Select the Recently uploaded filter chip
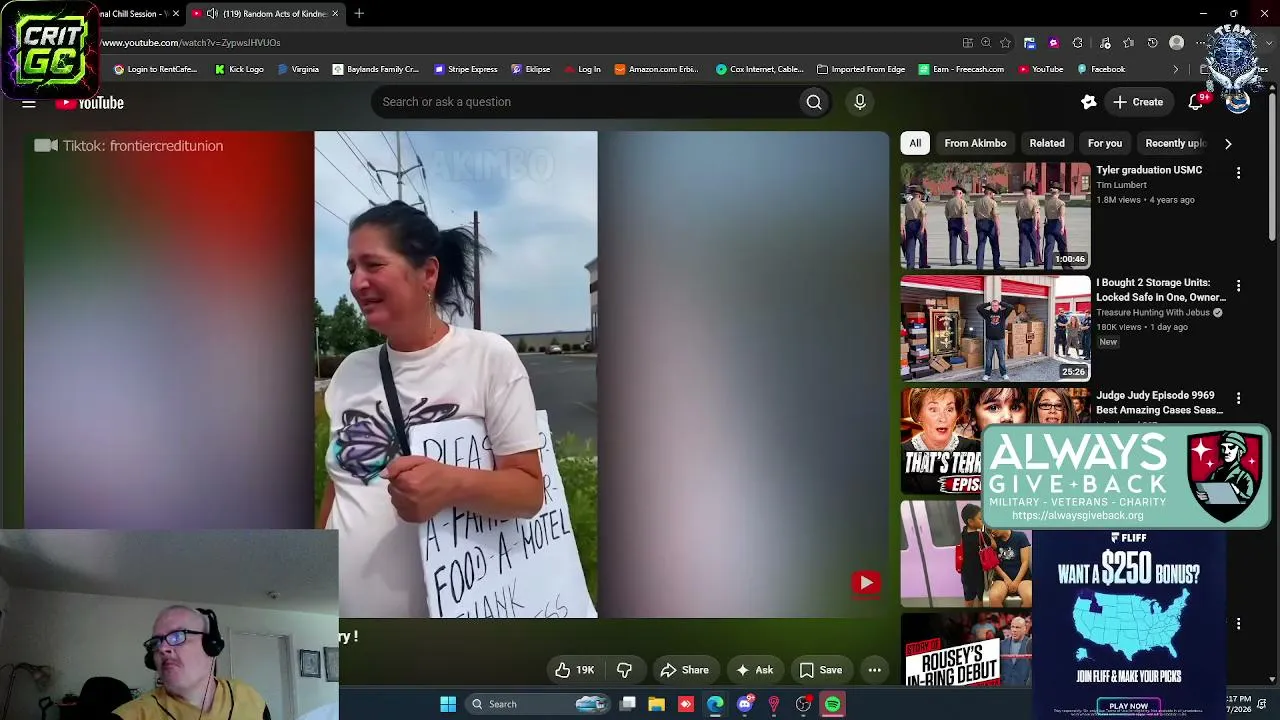Screen dimensions: 1280x720 coord(1176,143)
